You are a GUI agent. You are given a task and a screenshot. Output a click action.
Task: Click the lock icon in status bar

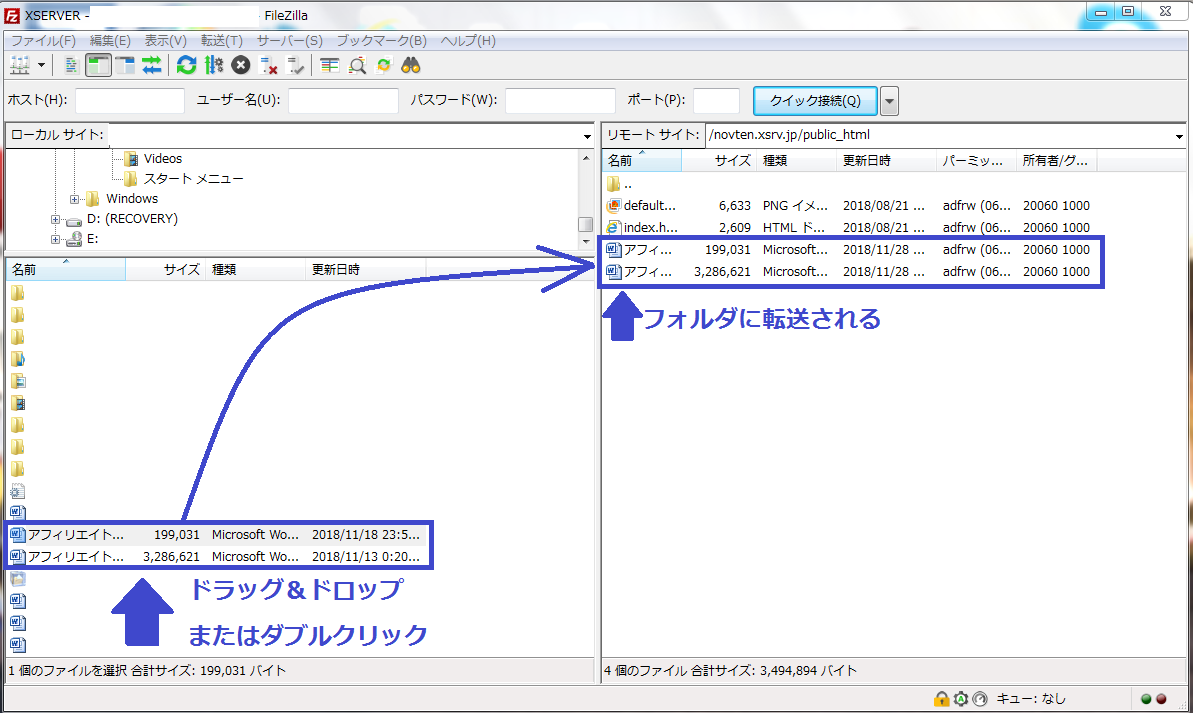pos(941,699)
